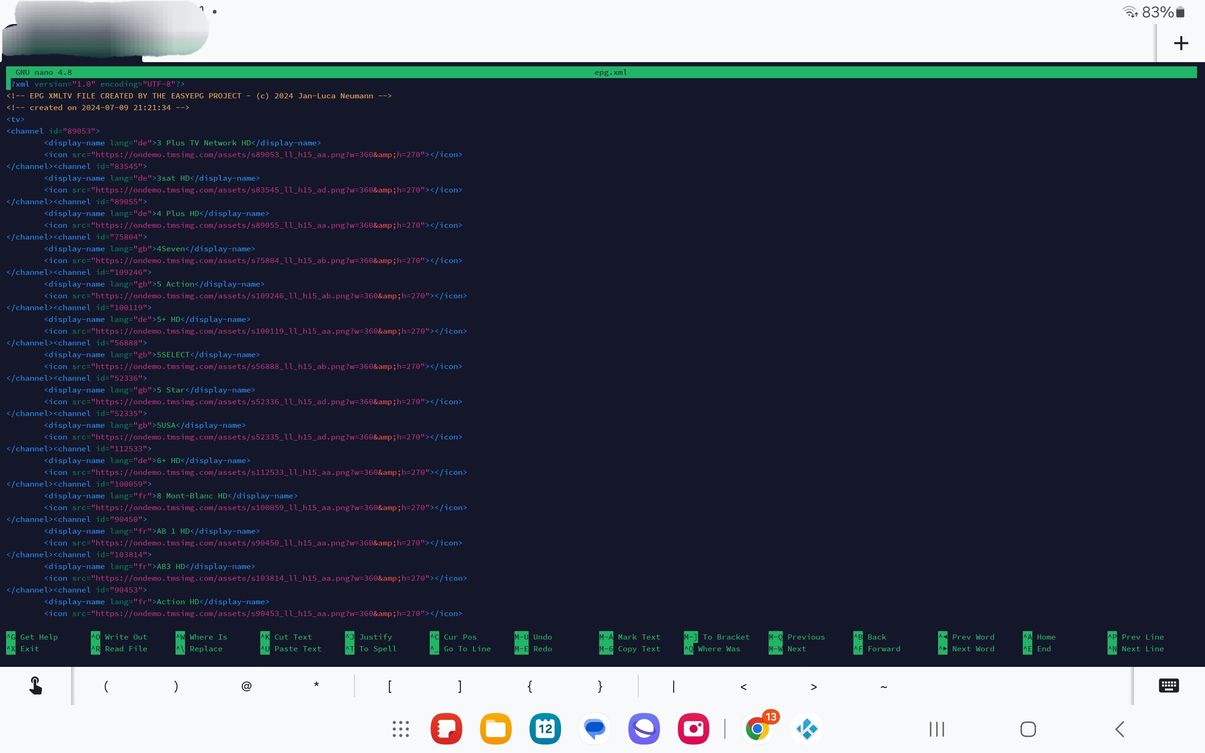Place cursor on 'AB 1 HD' display-name
This screenshot has height=753, width=1205.
(152, 531)
